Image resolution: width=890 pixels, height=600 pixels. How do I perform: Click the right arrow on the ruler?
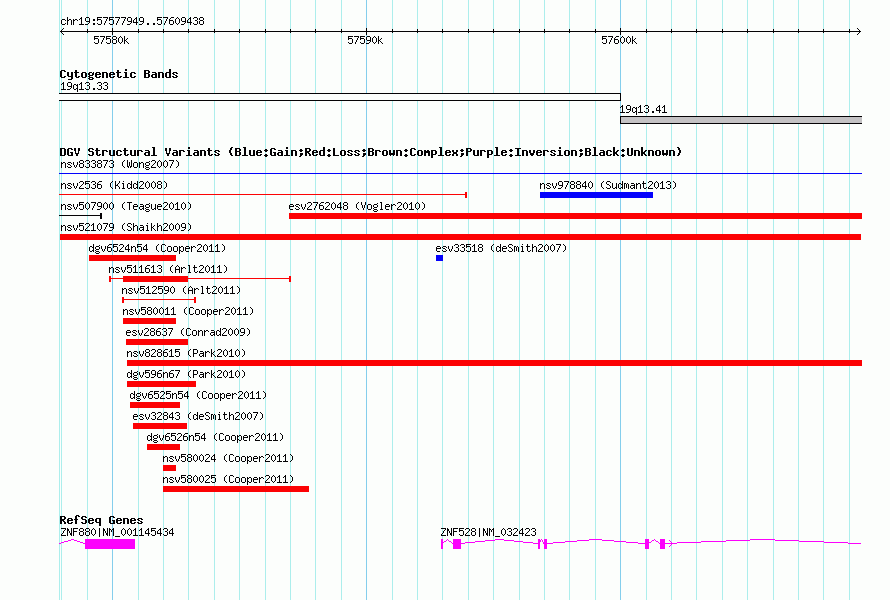(x=858, y=32)
